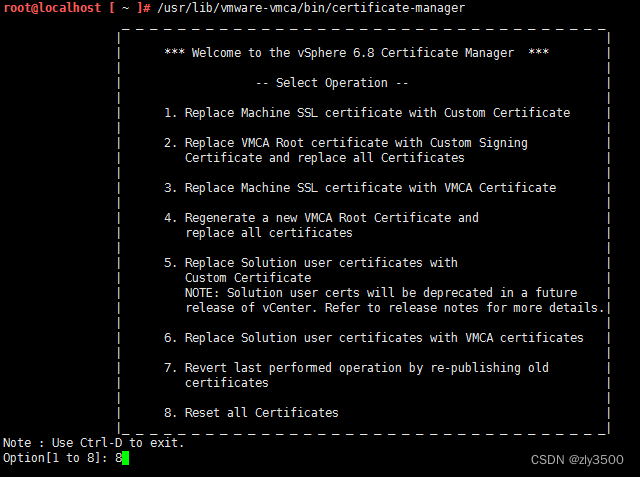640x477 pixels.
Task: Click option 3 Replace Machine SSL with VMCA Certificate
Action: [360, 188]
